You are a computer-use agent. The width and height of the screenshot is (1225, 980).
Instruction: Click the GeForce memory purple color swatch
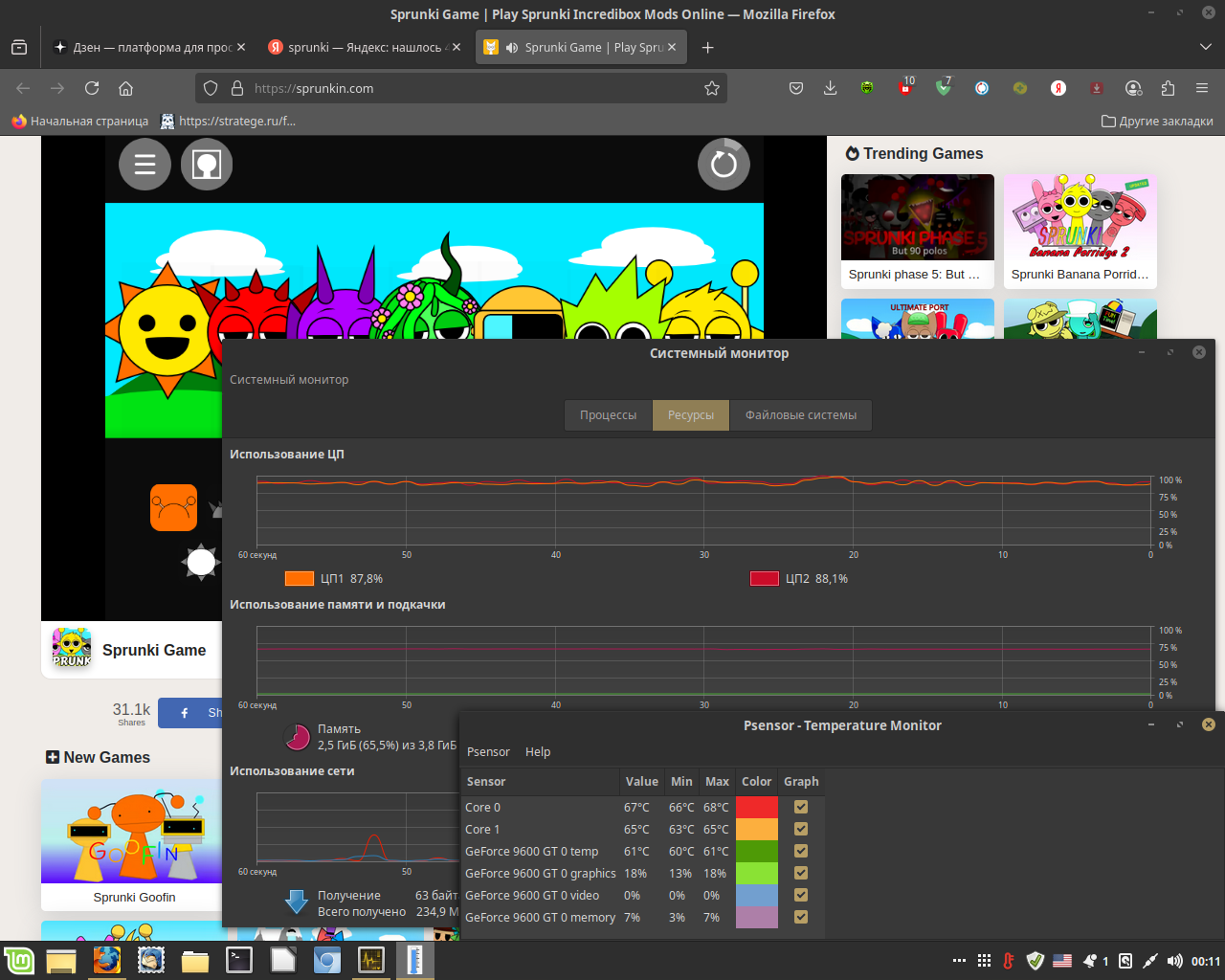click(x=757, y=917)
